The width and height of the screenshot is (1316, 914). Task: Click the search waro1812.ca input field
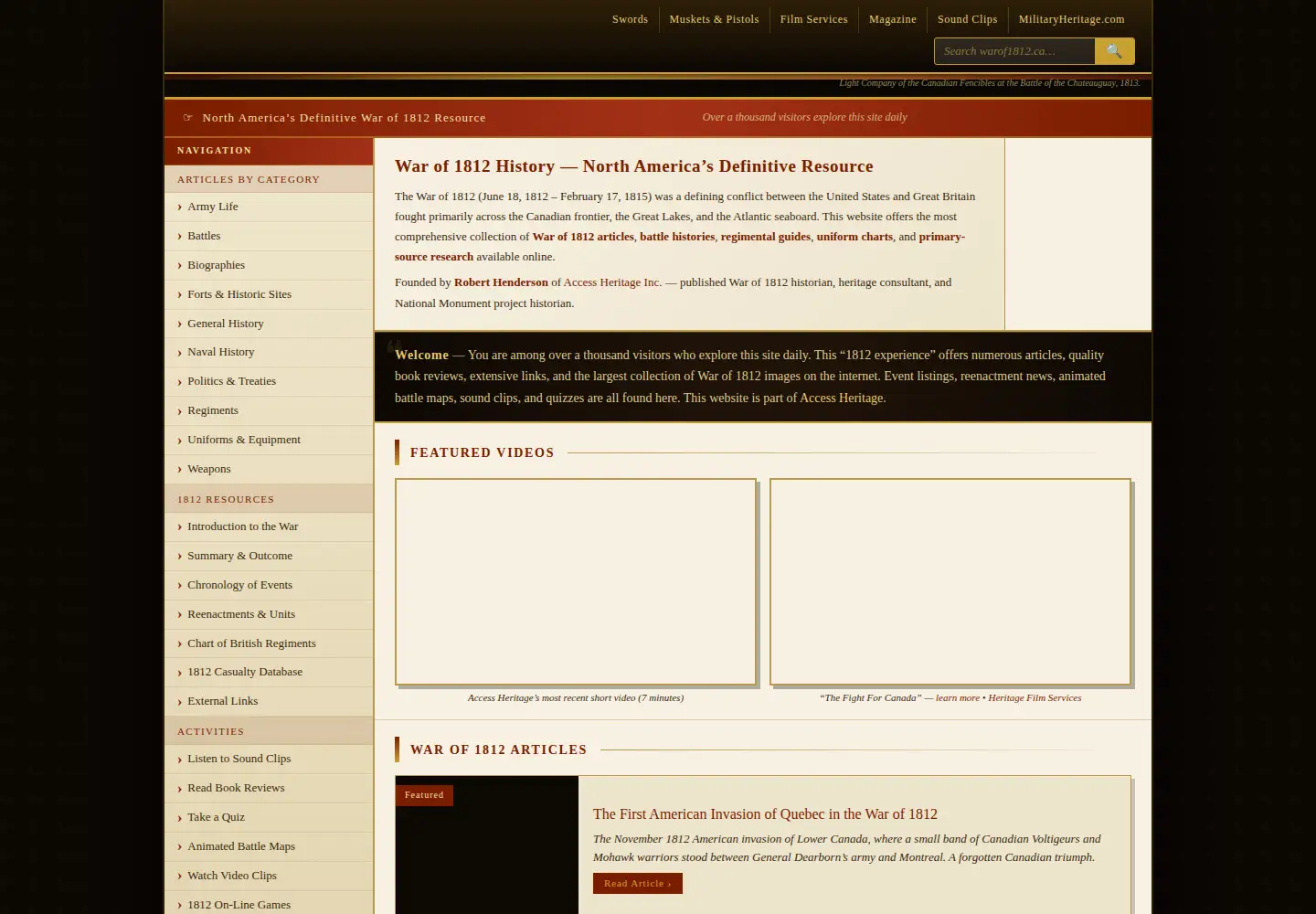[x=1014, y=51]
